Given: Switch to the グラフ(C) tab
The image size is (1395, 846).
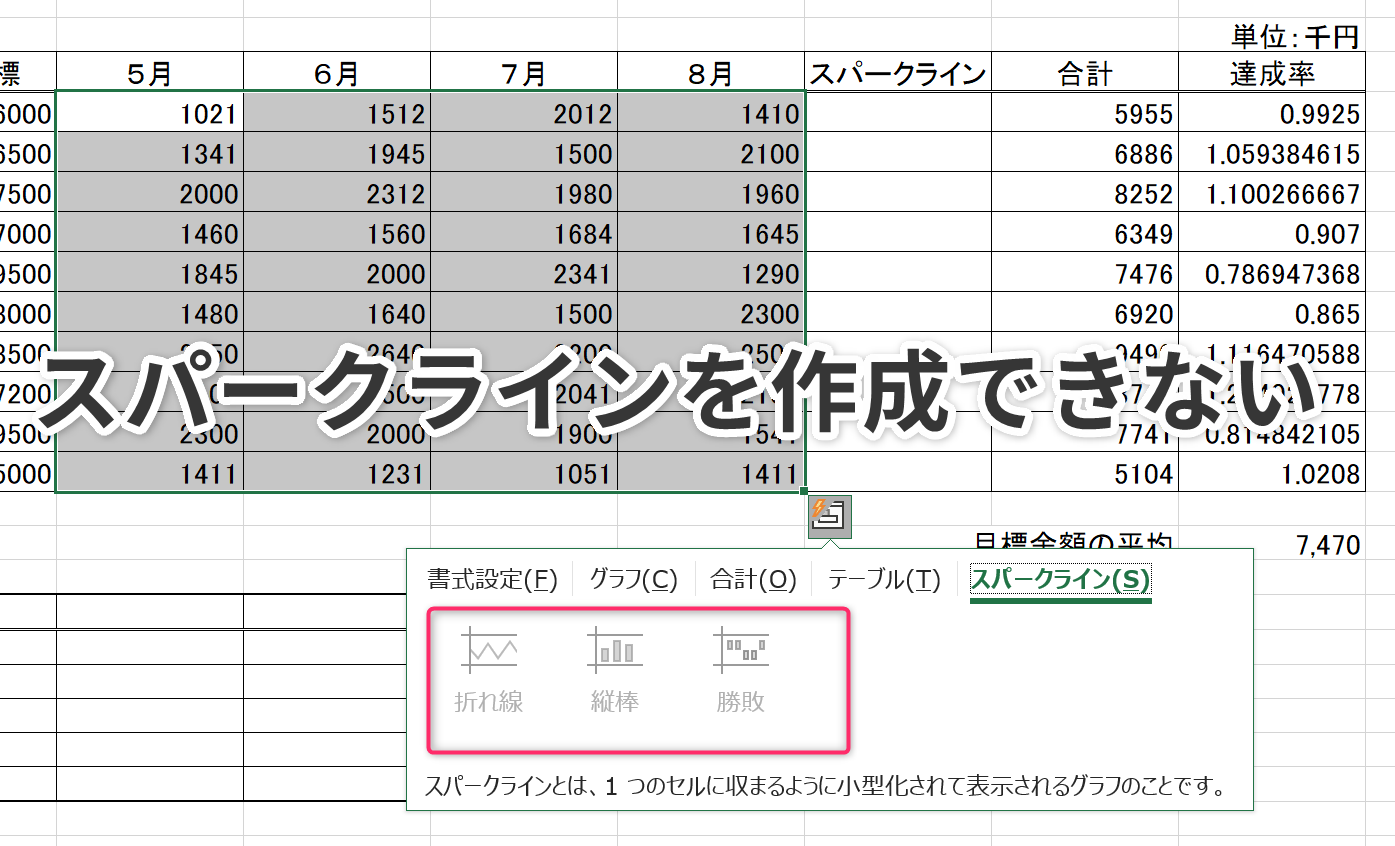Looking at the screenshot, I should pos(633,579).
